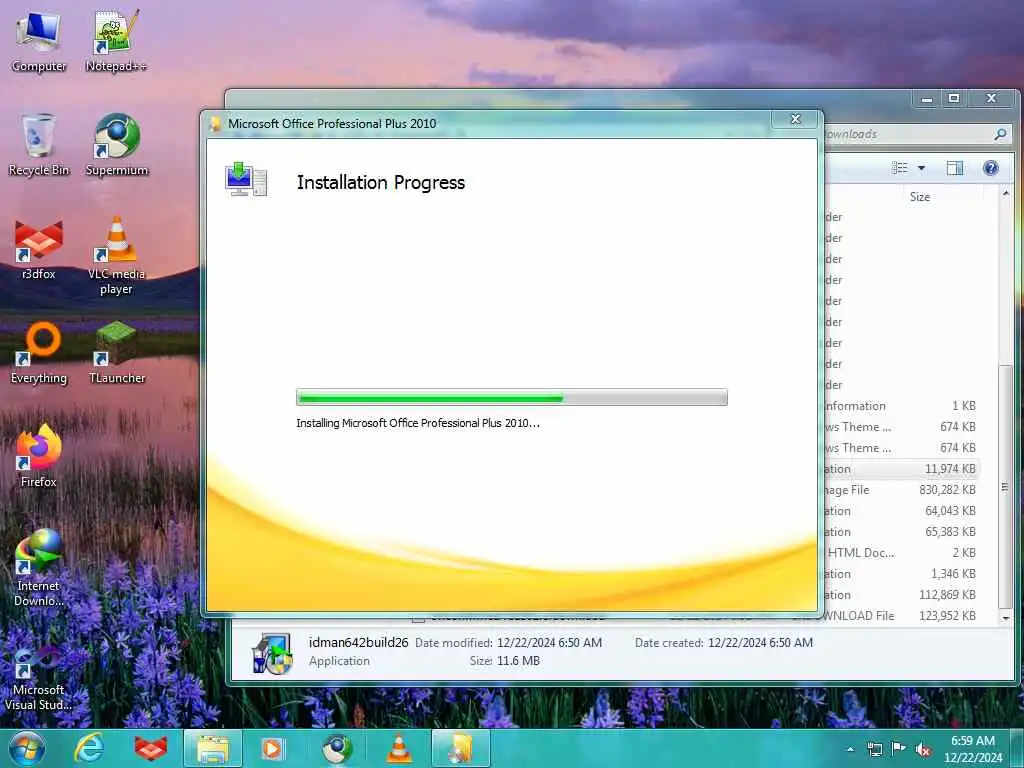This screenshot has height=768, width=1024.
Task: Close the Office Professional Plus 2010 setup dialog
Action: [x=795, y=120]
